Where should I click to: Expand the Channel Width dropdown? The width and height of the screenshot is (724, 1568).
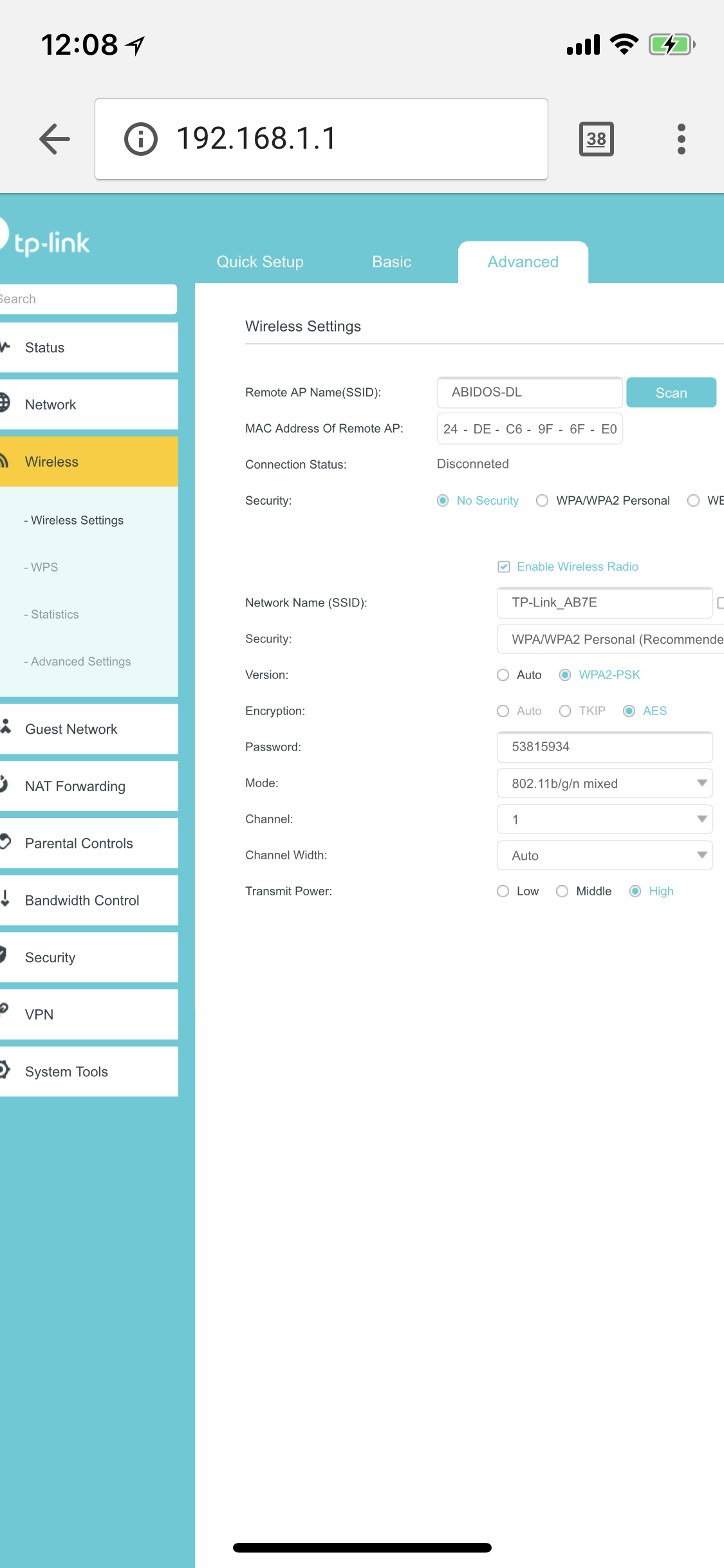[x=604, y=855]
